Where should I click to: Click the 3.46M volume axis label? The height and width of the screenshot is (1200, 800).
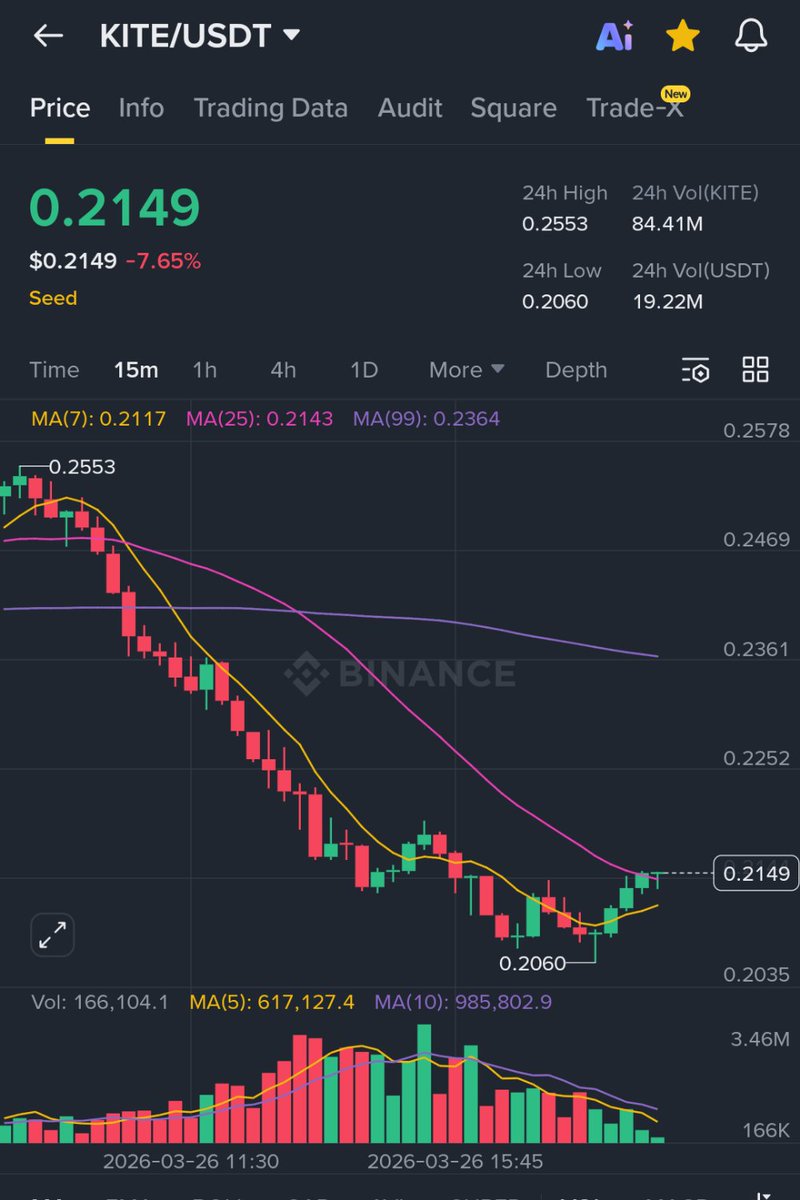(760, 1039)
